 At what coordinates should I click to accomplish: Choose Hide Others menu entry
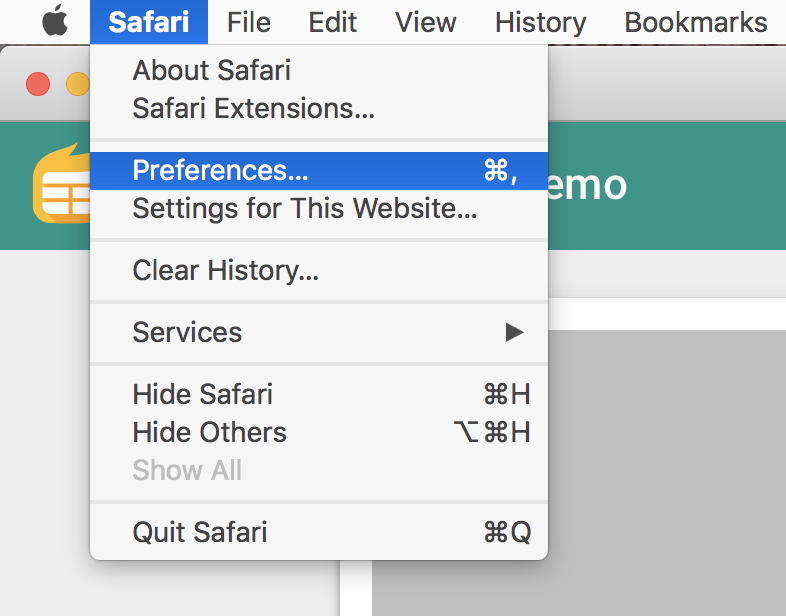pyautogui.click(x=319, y=432)
